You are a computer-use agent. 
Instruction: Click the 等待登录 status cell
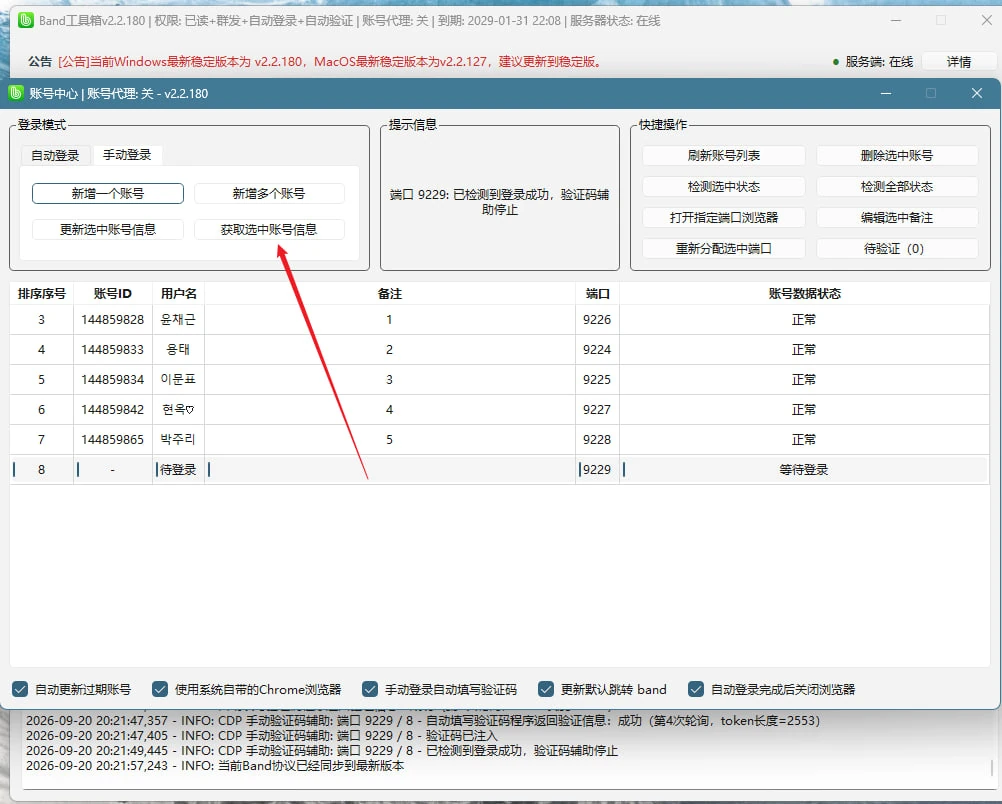coord(804,470)
